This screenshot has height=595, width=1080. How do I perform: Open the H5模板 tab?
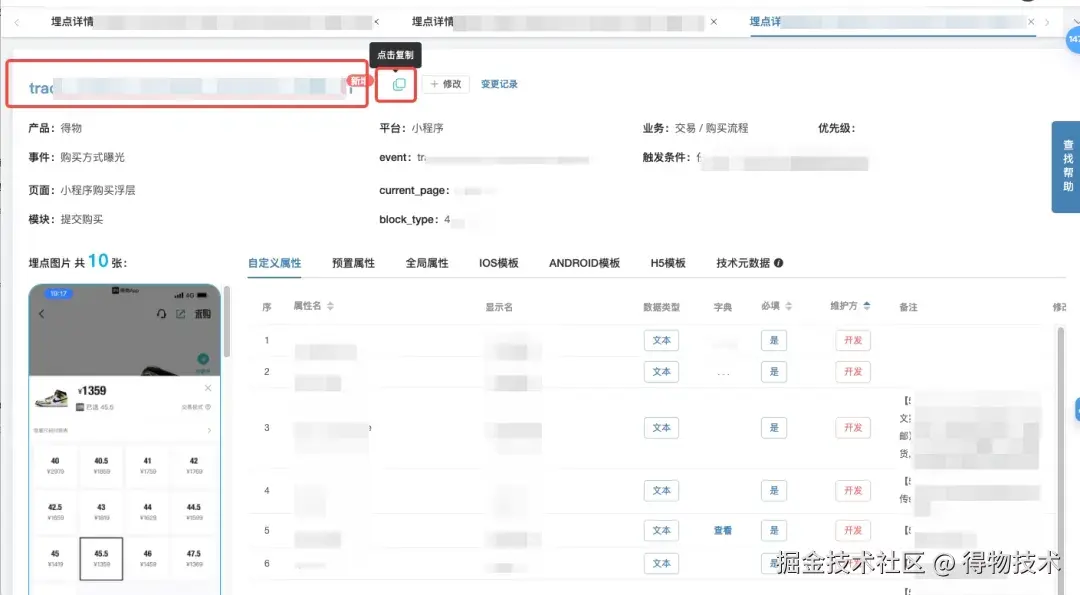668,263
